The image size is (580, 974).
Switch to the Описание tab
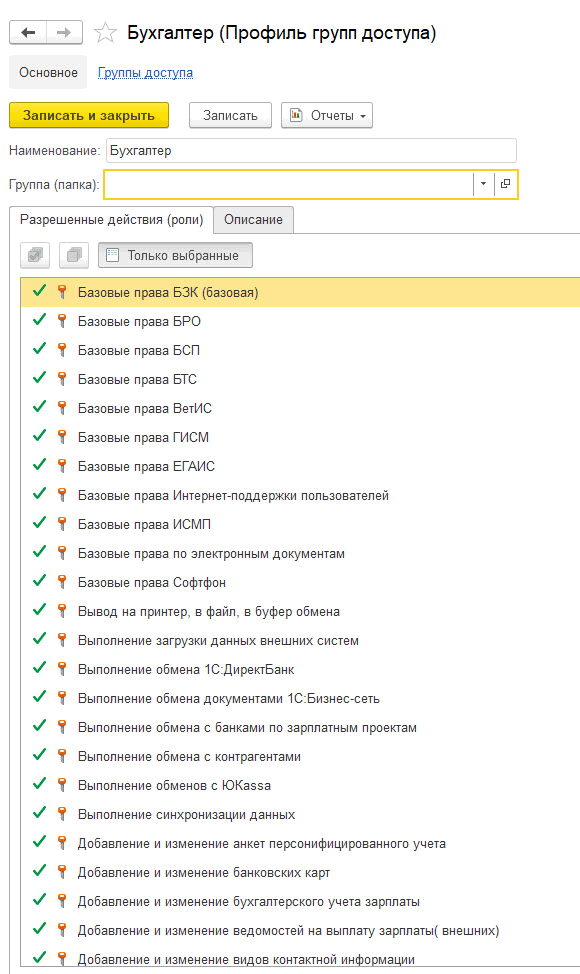tap(253, 220)
